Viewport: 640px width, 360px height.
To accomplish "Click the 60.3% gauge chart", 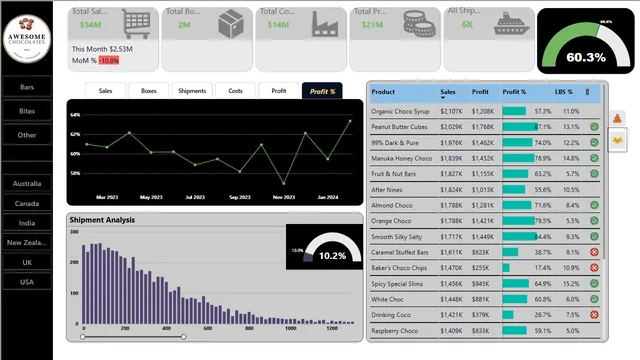I will tap(586, 41).
